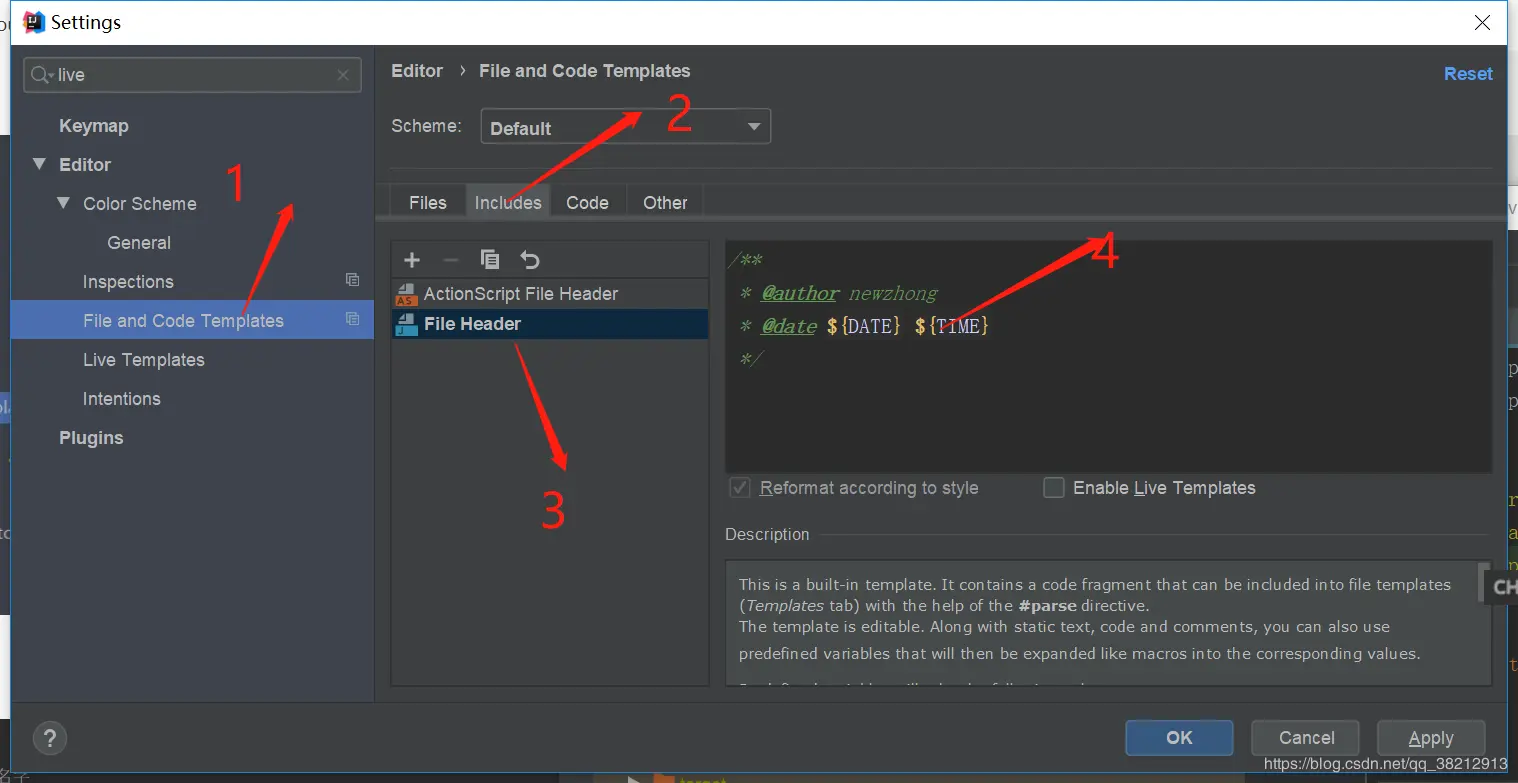Click inside the template description text panel
The image size is (1518, 783).
click(1108, 622)
